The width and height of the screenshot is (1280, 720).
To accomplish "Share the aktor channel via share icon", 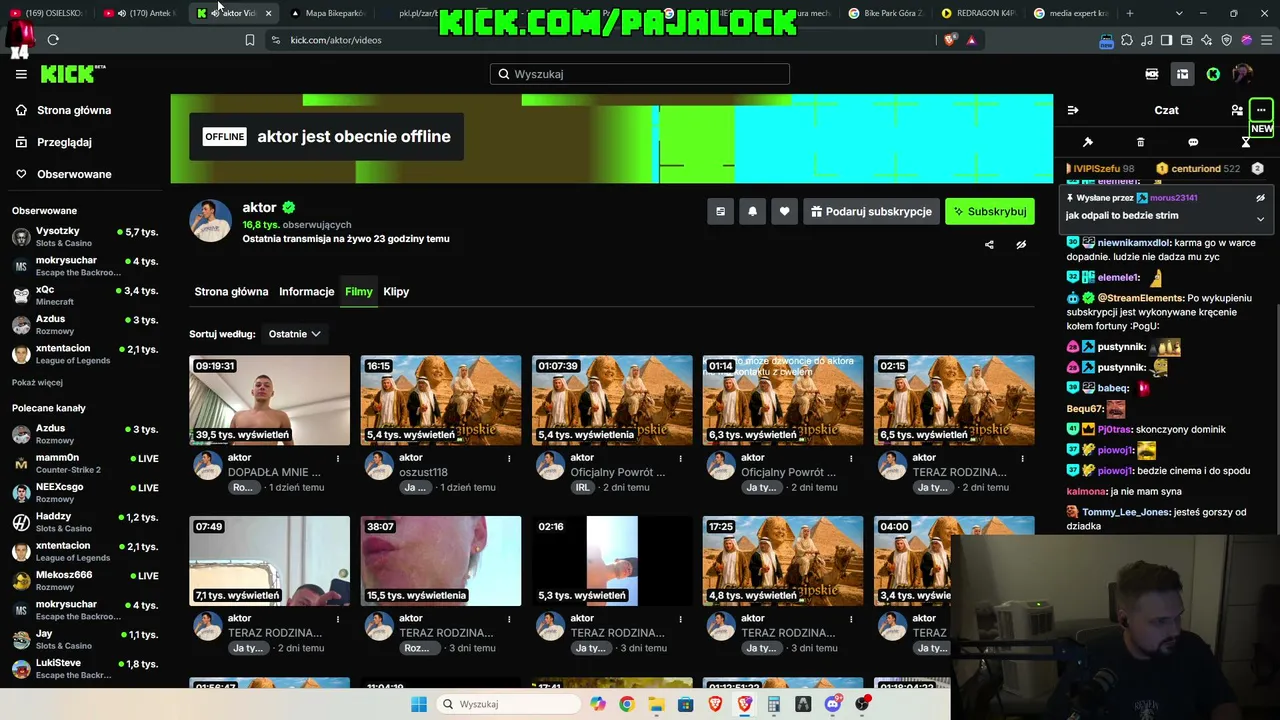I will point(989,245).
